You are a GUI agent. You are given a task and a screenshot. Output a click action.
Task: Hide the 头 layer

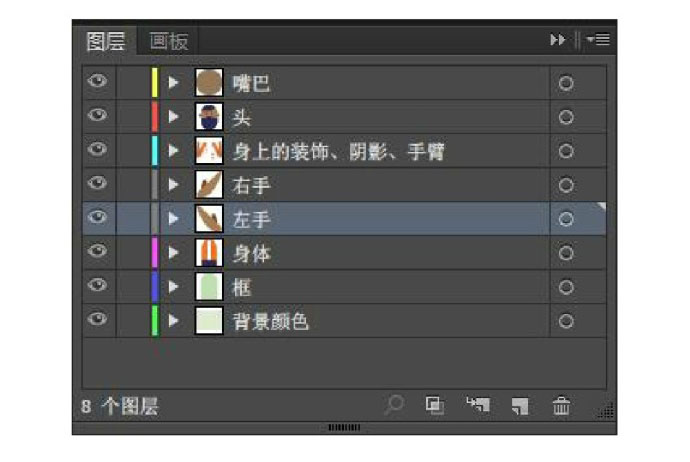click(x=97, y=115)
